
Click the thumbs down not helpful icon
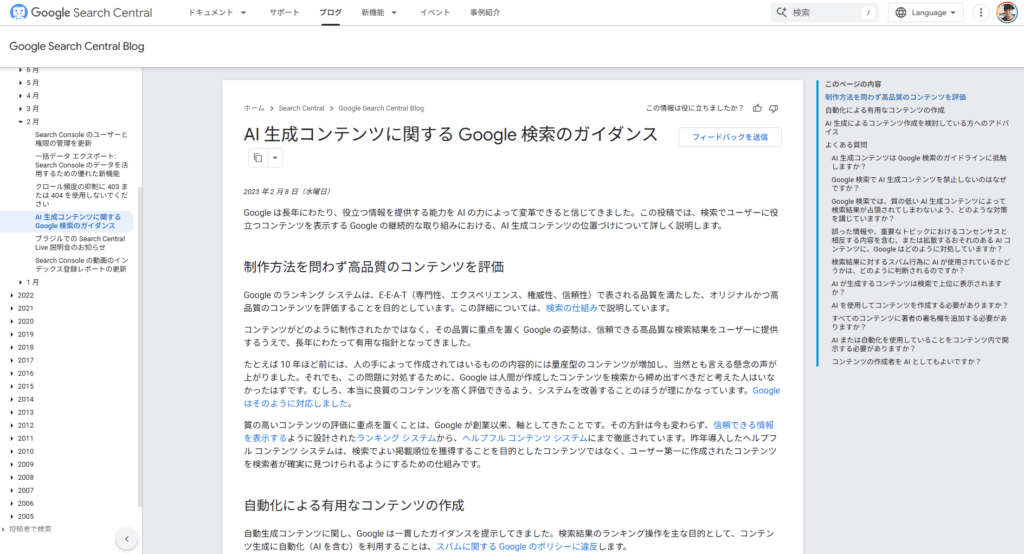coord(774,108)
